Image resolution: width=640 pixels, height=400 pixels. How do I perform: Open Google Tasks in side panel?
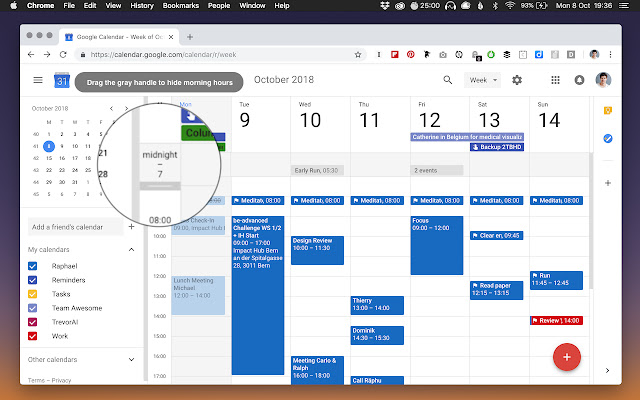607,138
